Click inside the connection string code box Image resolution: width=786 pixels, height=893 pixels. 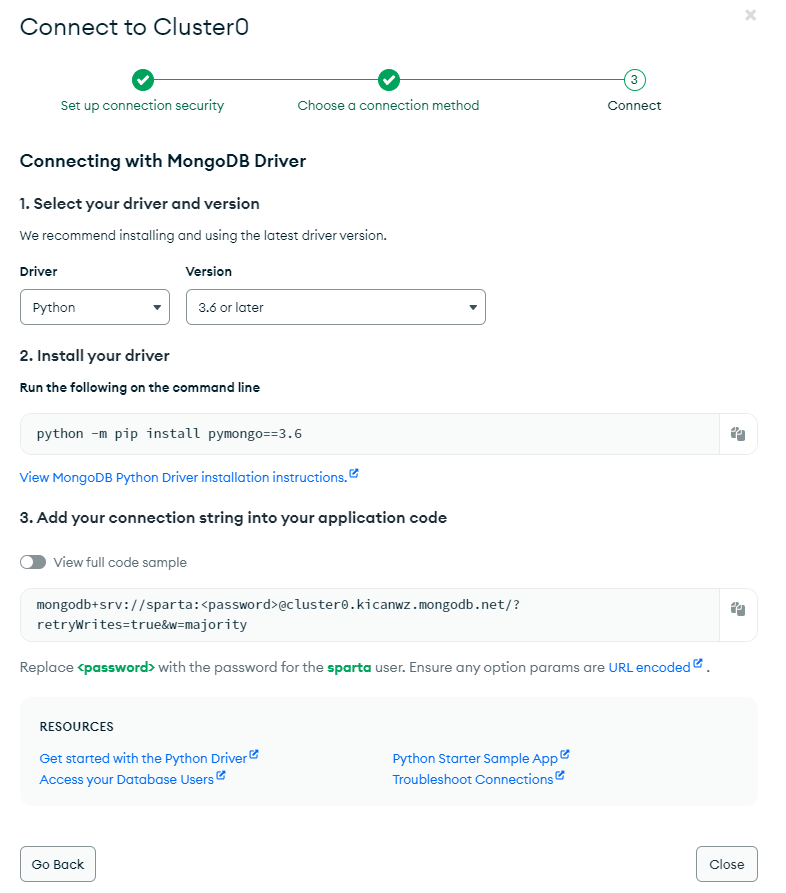point(370,615)
